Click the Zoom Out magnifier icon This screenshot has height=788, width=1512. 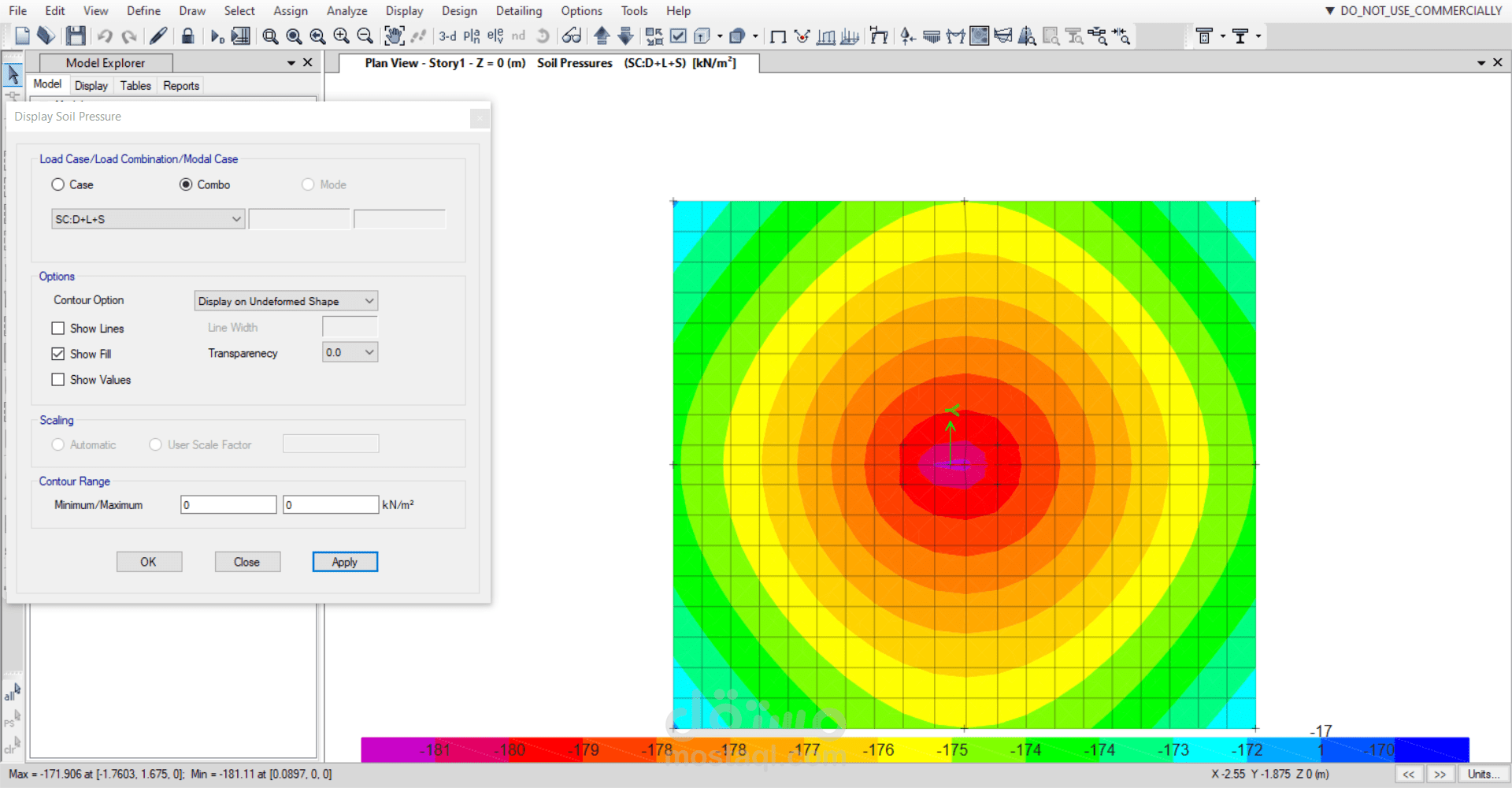(365, 35)
